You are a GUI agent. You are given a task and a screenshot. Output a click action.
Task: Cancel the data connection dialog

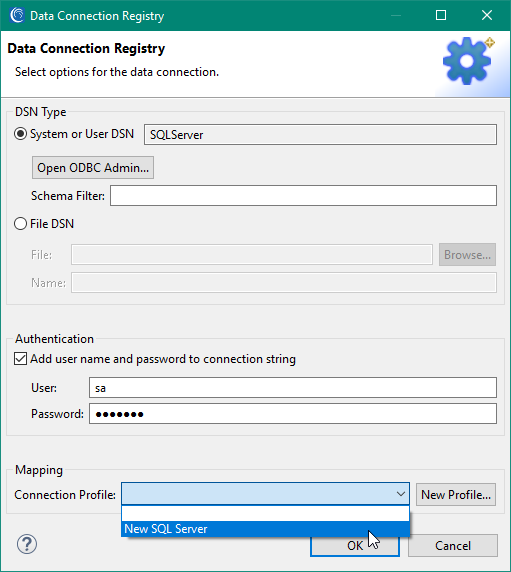coord(453,546)
